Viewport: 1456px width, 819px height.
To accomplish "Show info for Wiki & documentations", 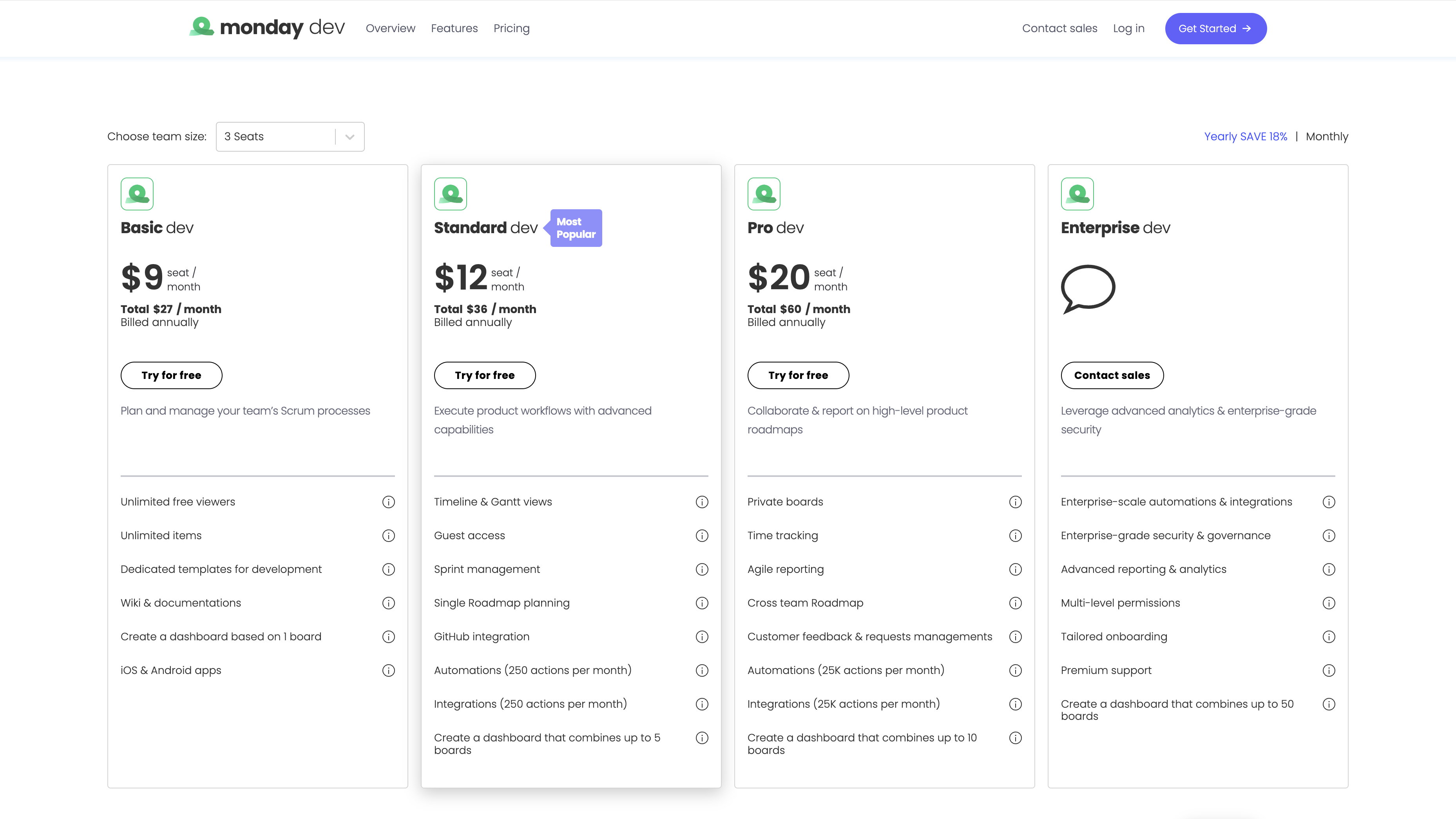I will [x=388, y=603].
